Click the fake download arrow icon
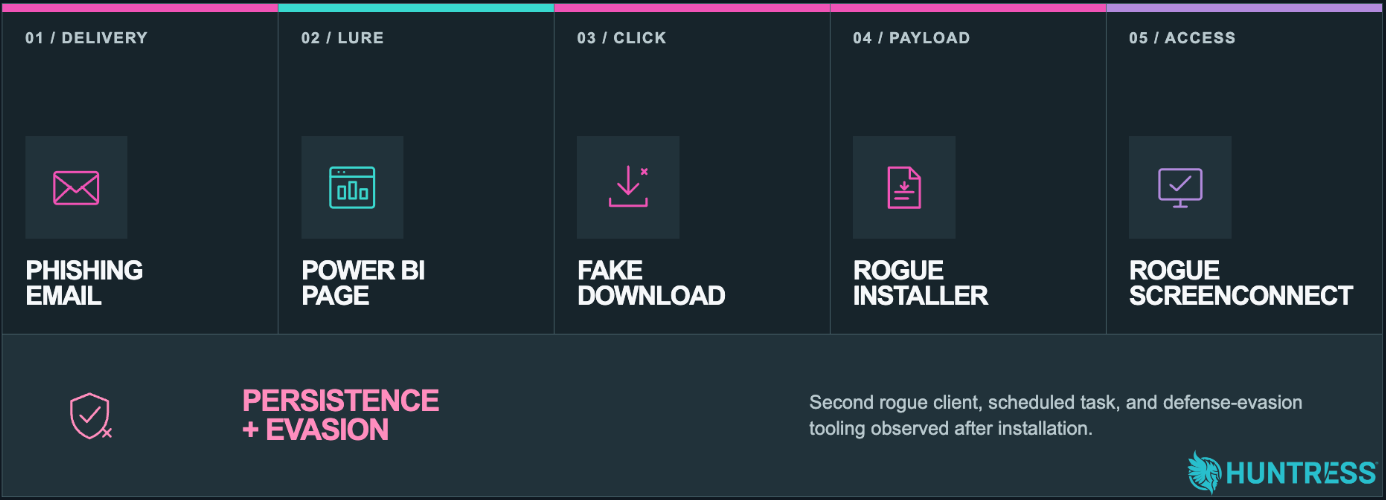 tap(628, 187)
